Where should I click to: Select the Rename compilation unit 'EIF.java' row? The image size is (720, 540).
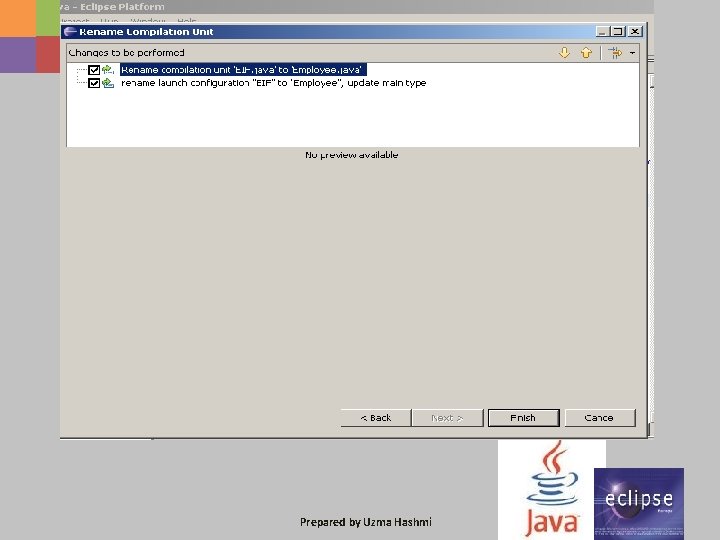pyautogui.click(x=243, y=70)
